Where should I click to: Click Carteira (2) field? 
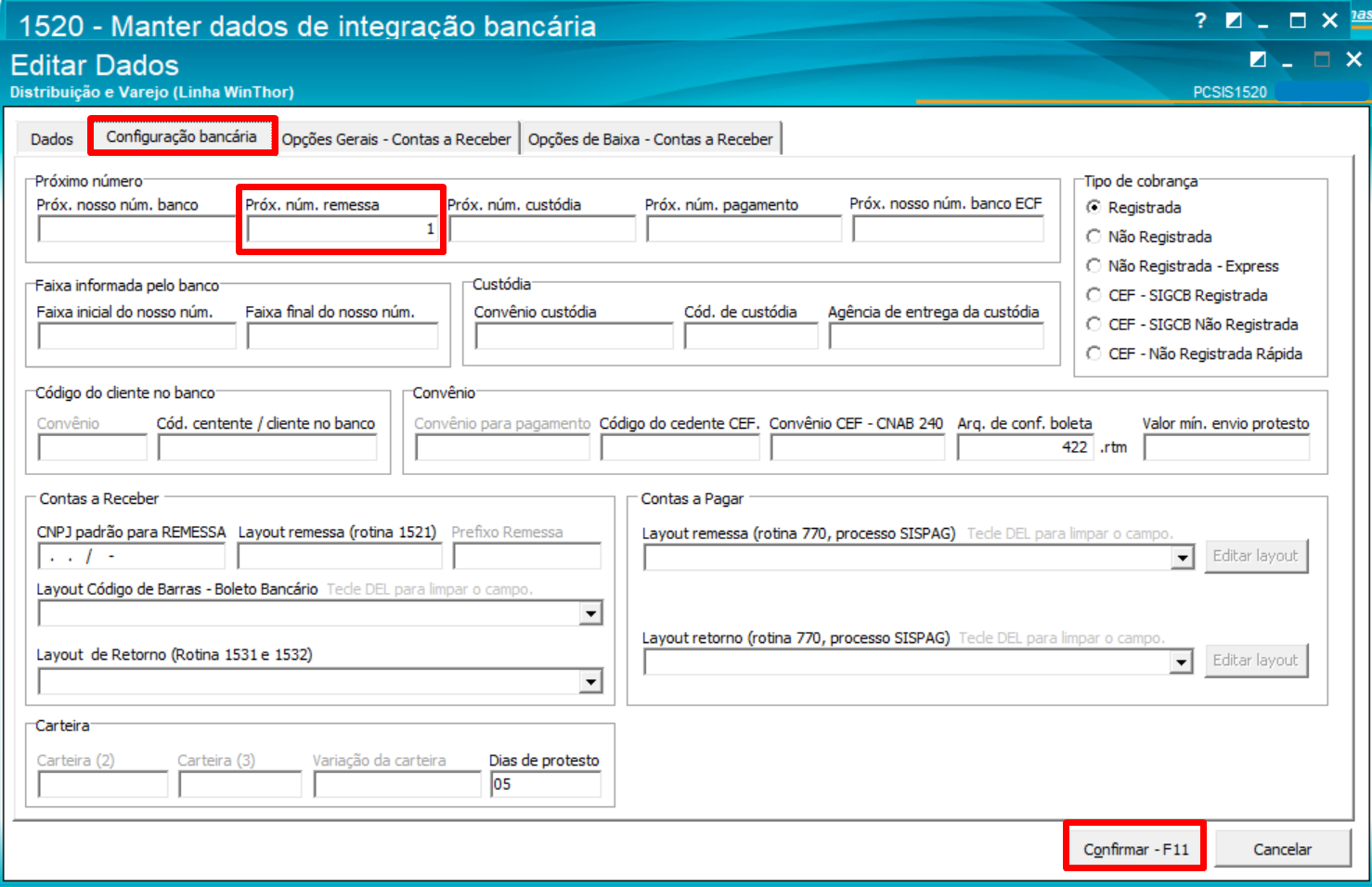pos(103,785)
